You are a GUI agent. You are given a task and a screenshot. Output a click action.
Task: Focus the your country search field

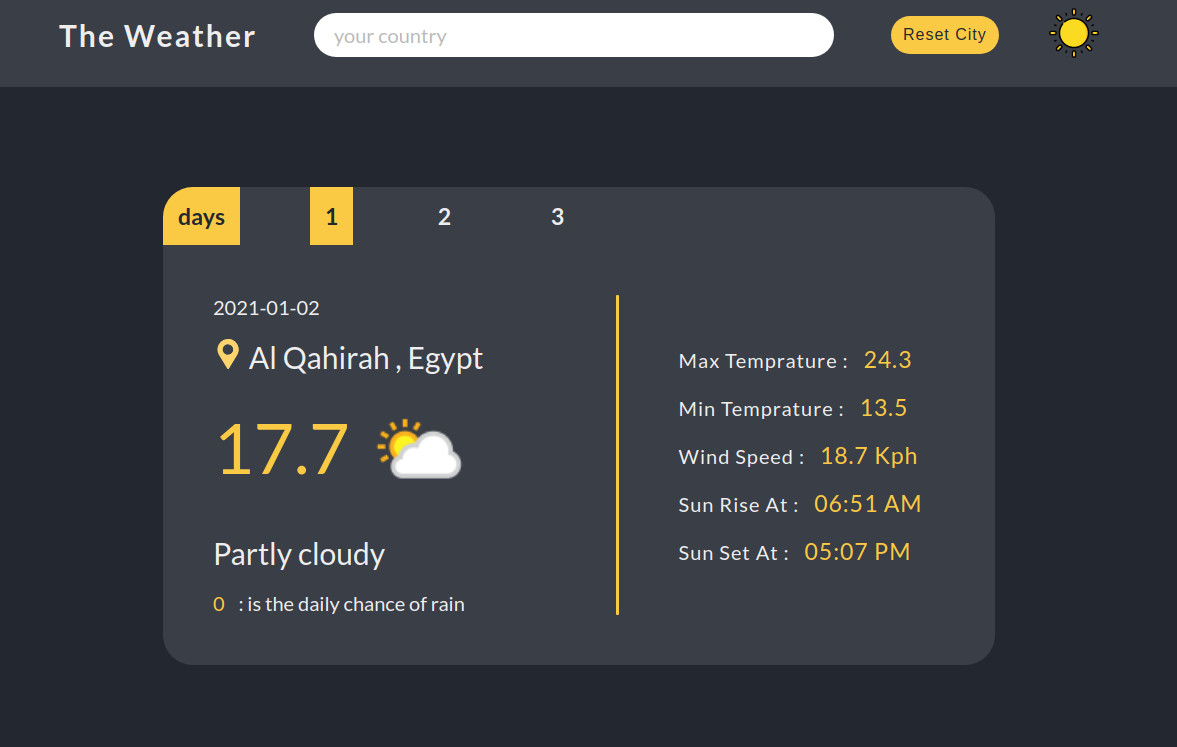tap(573, 35)
